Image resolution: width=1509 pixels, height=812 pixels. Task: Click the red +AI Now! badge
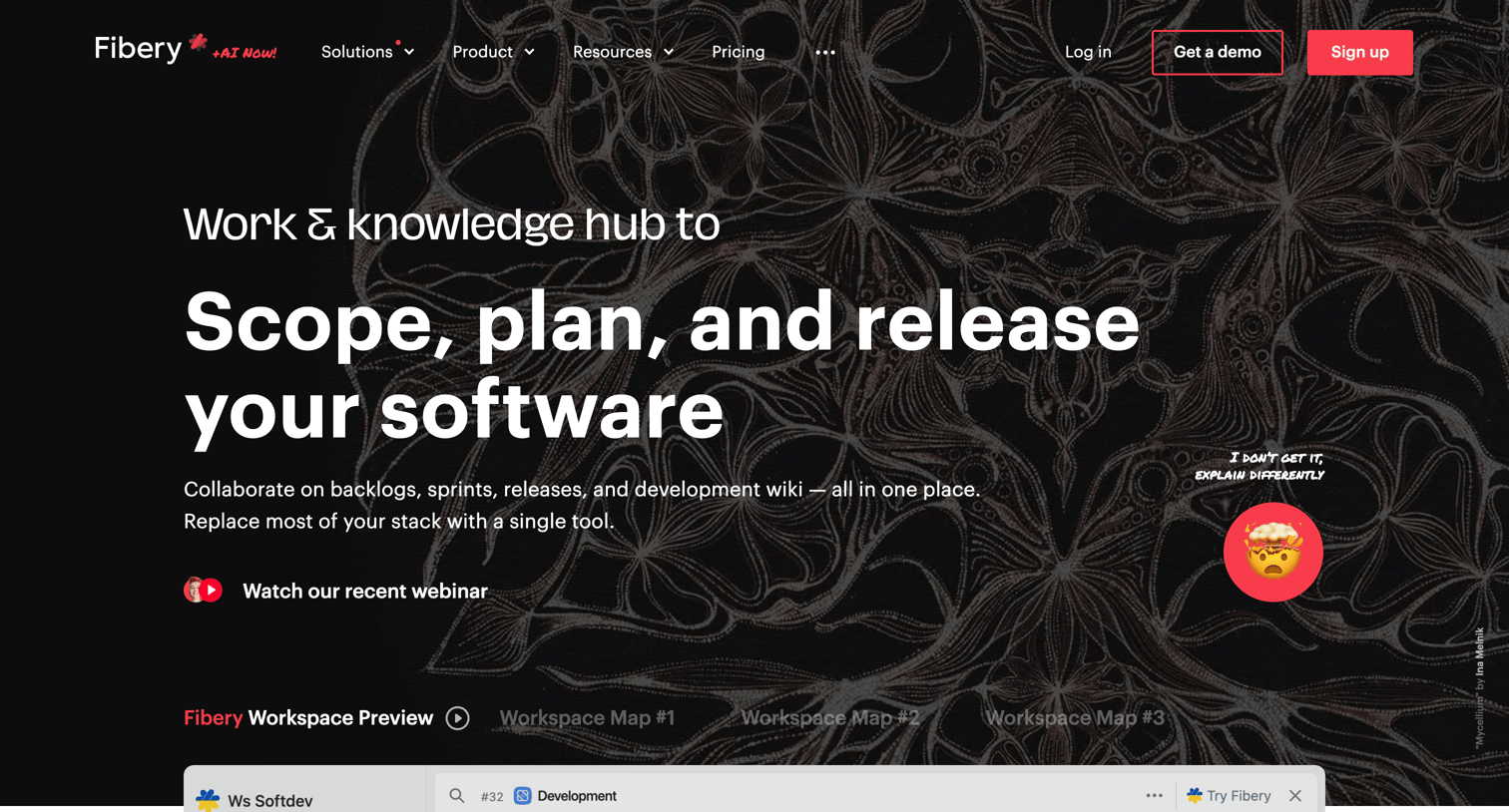pyautogui.click(x=245, y=53)
